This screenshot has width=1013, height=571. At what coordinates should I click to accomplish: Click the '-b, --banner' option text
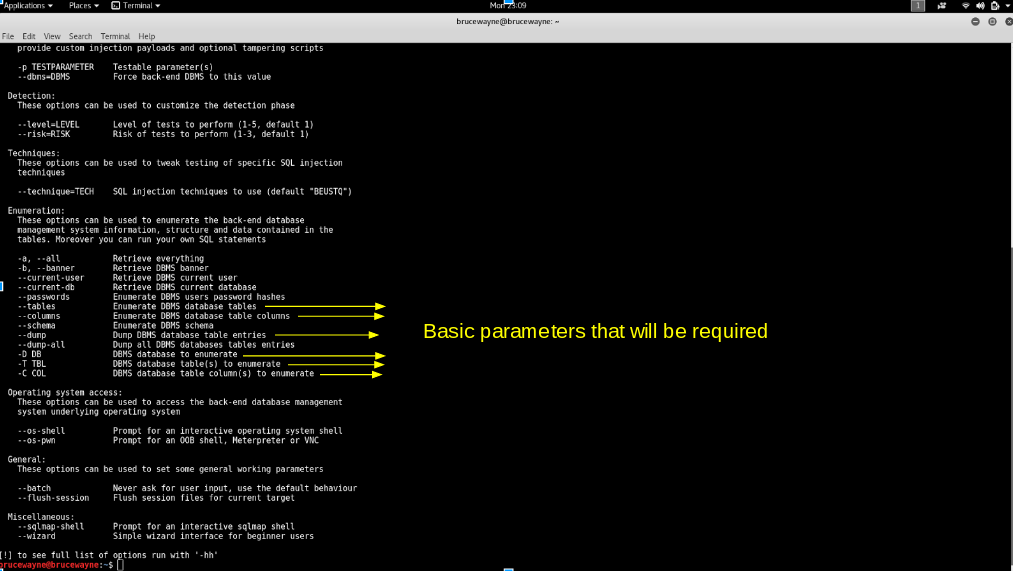pos(46,268)
